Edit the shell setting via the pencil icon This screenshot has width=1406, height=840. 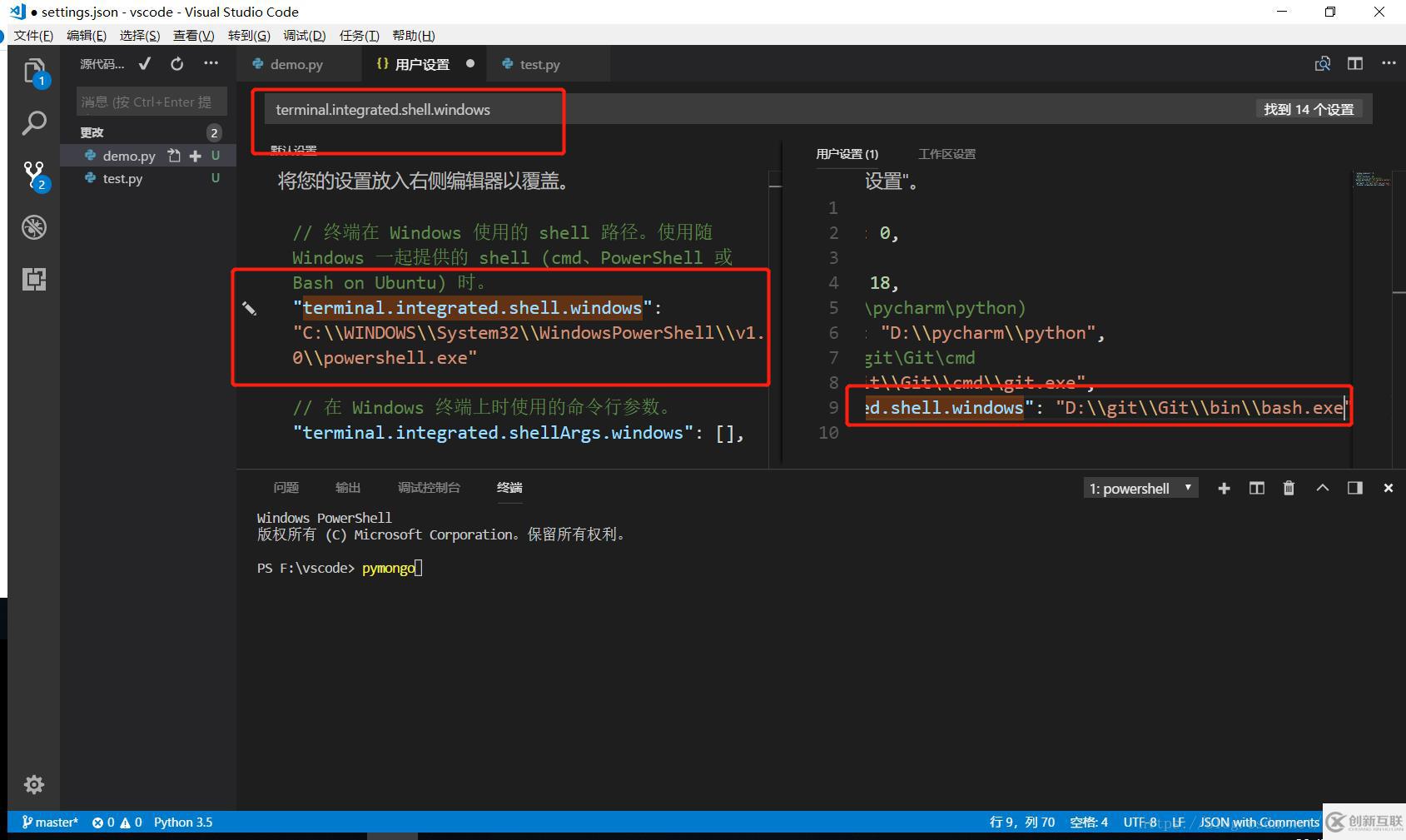click(x=250, y=308)
